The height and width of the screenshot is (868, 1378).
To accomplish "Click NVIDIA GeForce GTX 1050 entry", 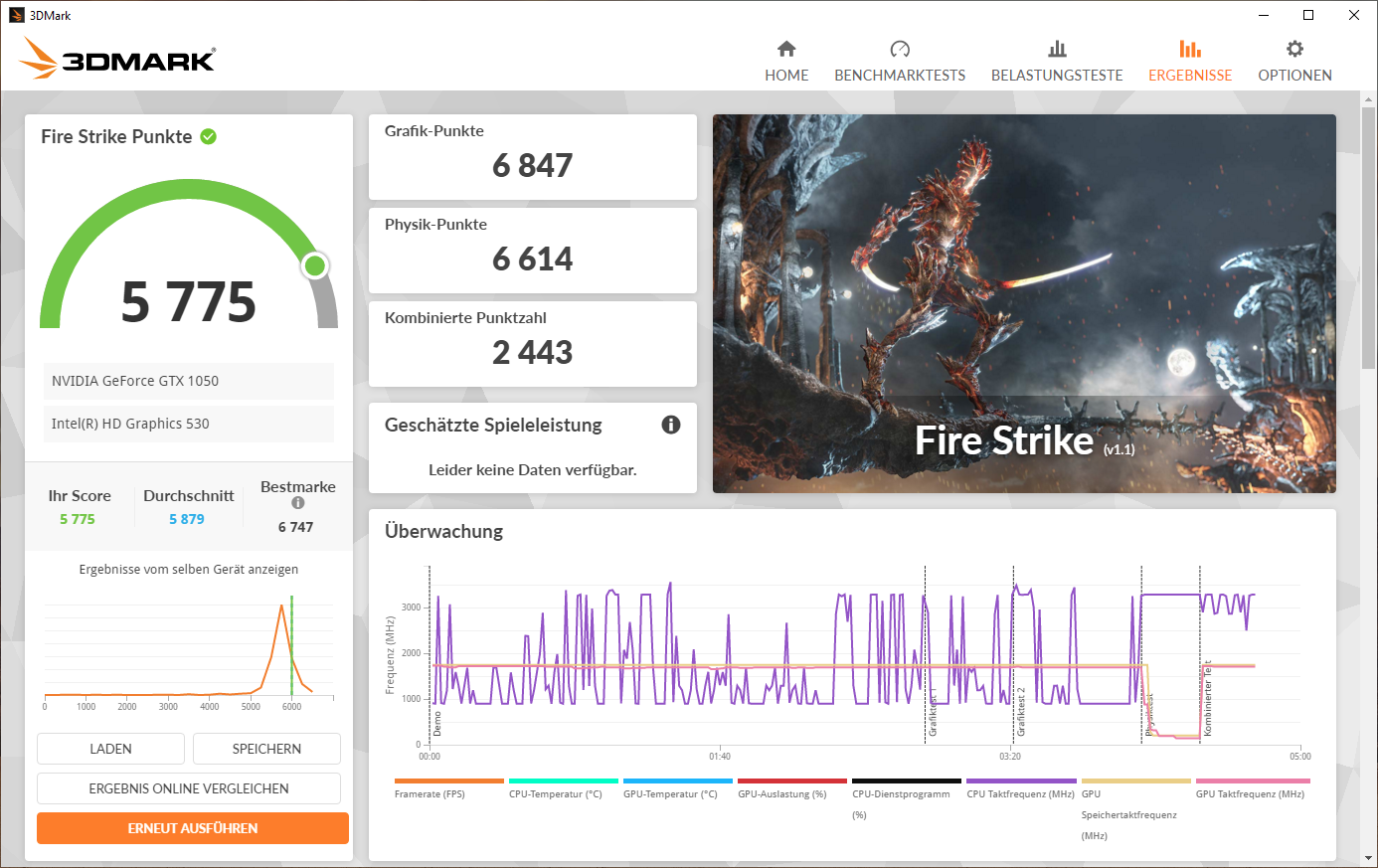I will [189, 381].
